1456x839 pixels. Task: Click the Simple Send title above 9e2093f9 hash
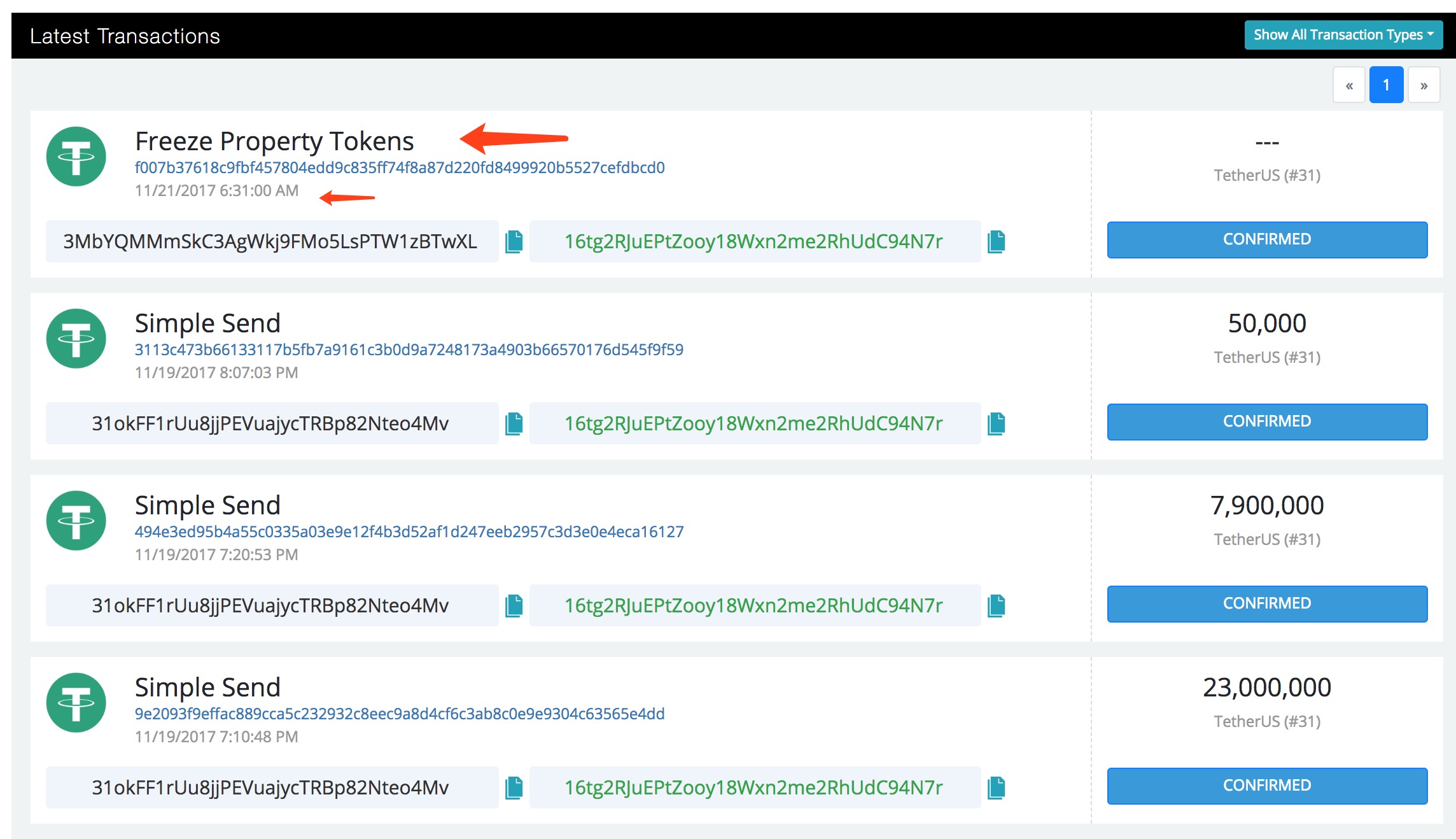pos(207,687)
